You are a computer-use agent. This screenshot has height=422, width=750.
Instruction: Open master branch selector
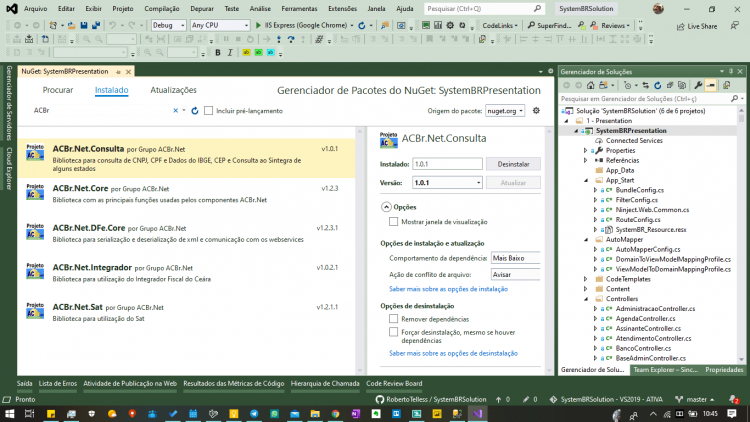pyautogui.click(x=695, y=399)
